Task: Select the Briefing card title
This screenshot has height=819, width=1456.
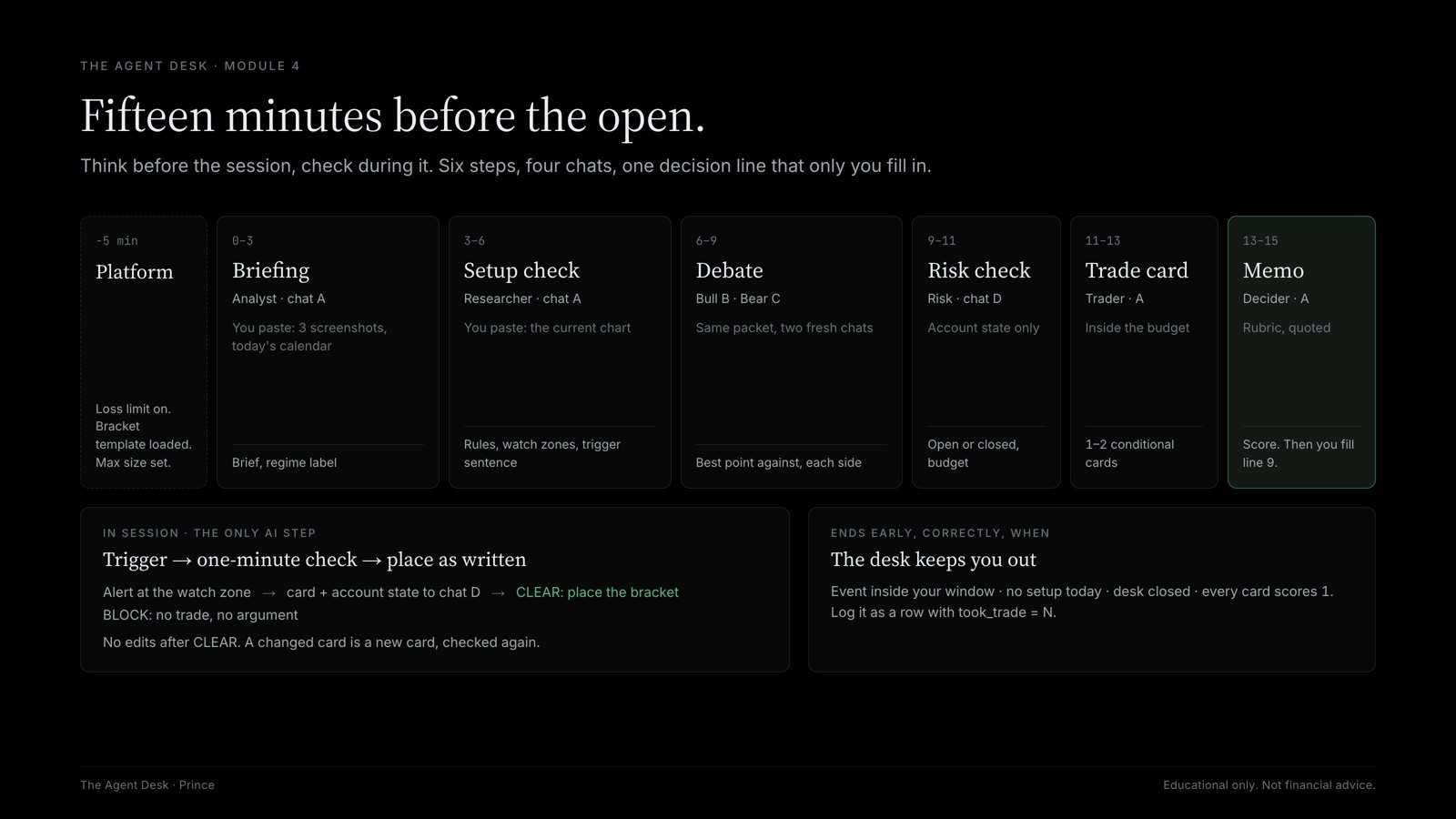Action: coord(270,270)
